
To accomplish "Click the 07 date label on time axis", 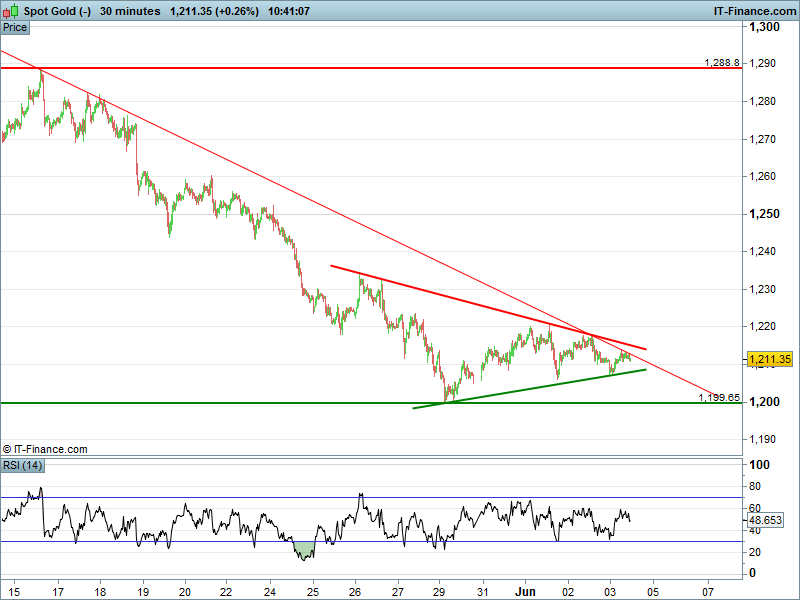I will coord(708,592).
